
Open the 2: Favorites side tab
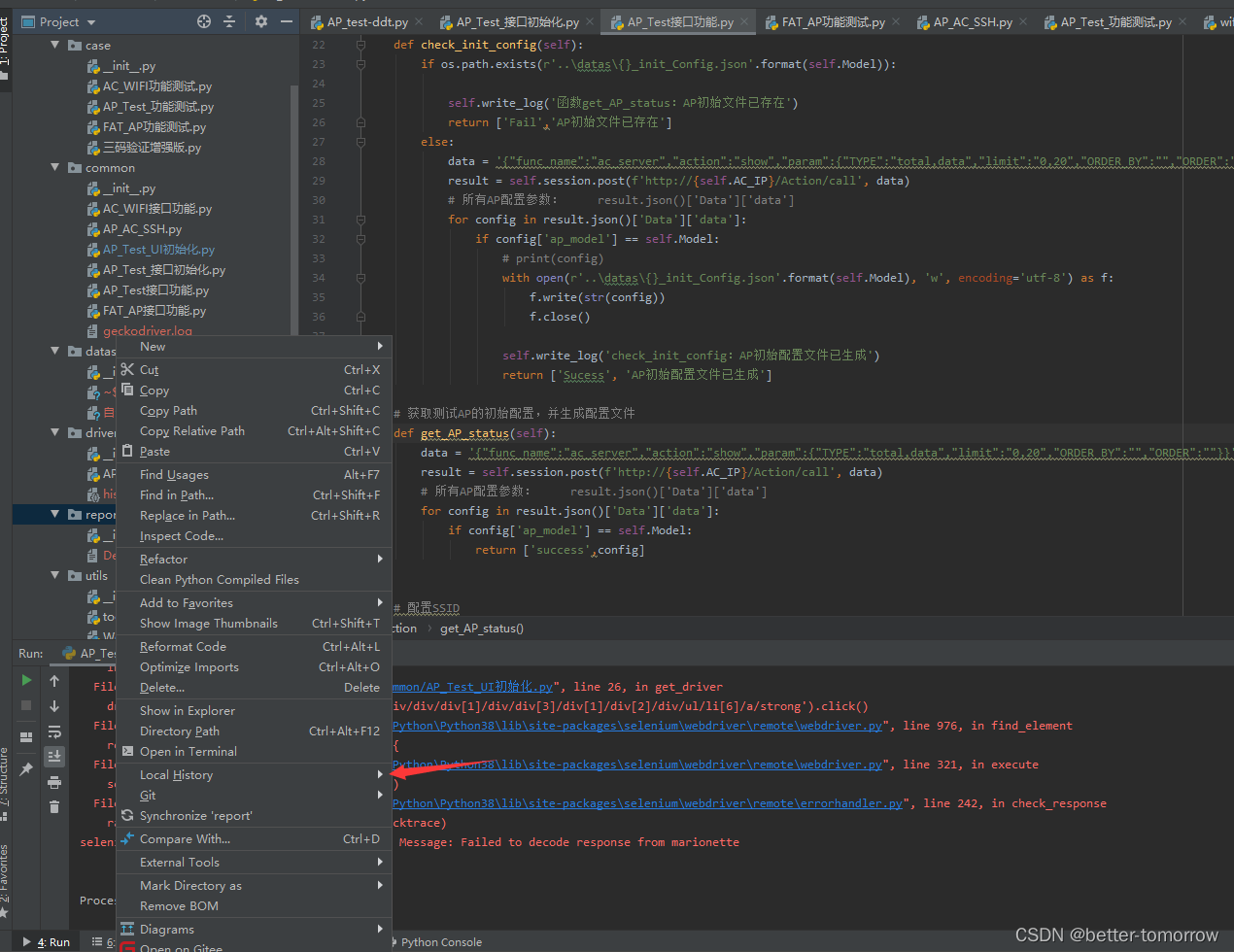6,879
